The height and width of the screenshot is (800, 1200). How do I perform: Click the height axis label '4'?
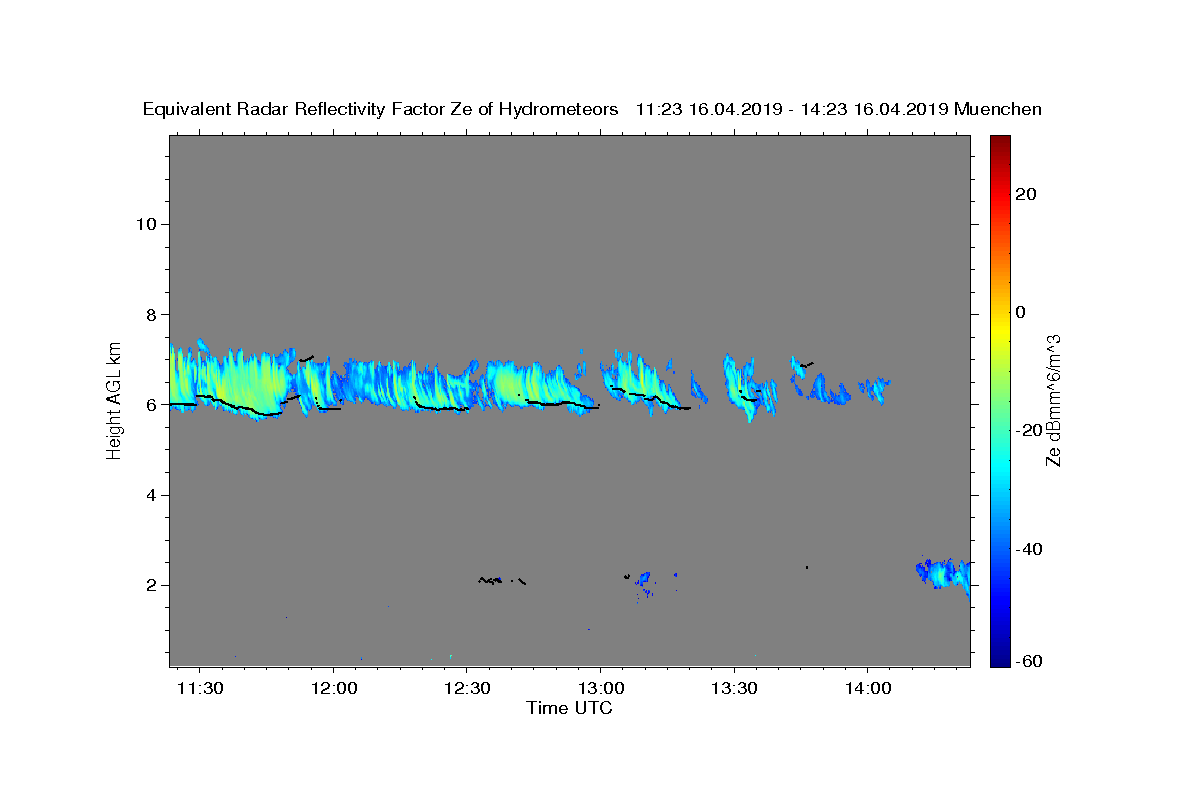[150, 495]
